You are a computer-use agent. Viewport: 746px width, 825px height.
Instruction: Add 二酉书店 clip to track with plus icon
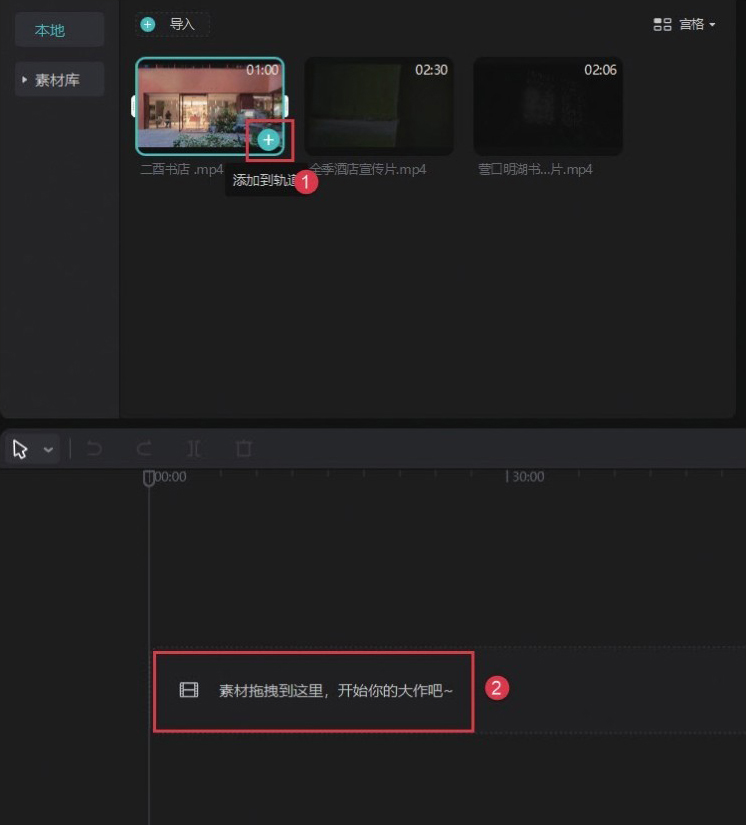click(x=268, y=139)
